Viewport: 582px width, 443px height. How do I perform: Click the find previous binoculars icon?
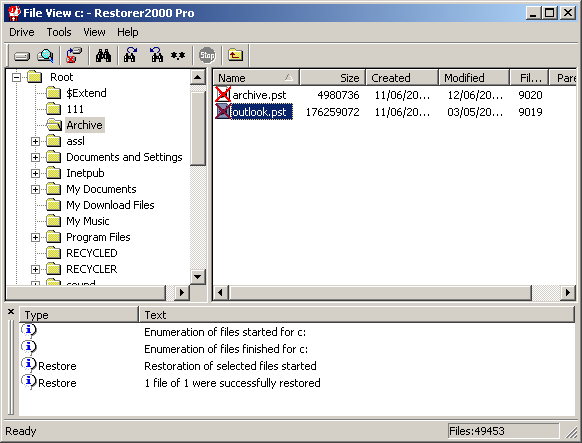[x=156, y=56]
